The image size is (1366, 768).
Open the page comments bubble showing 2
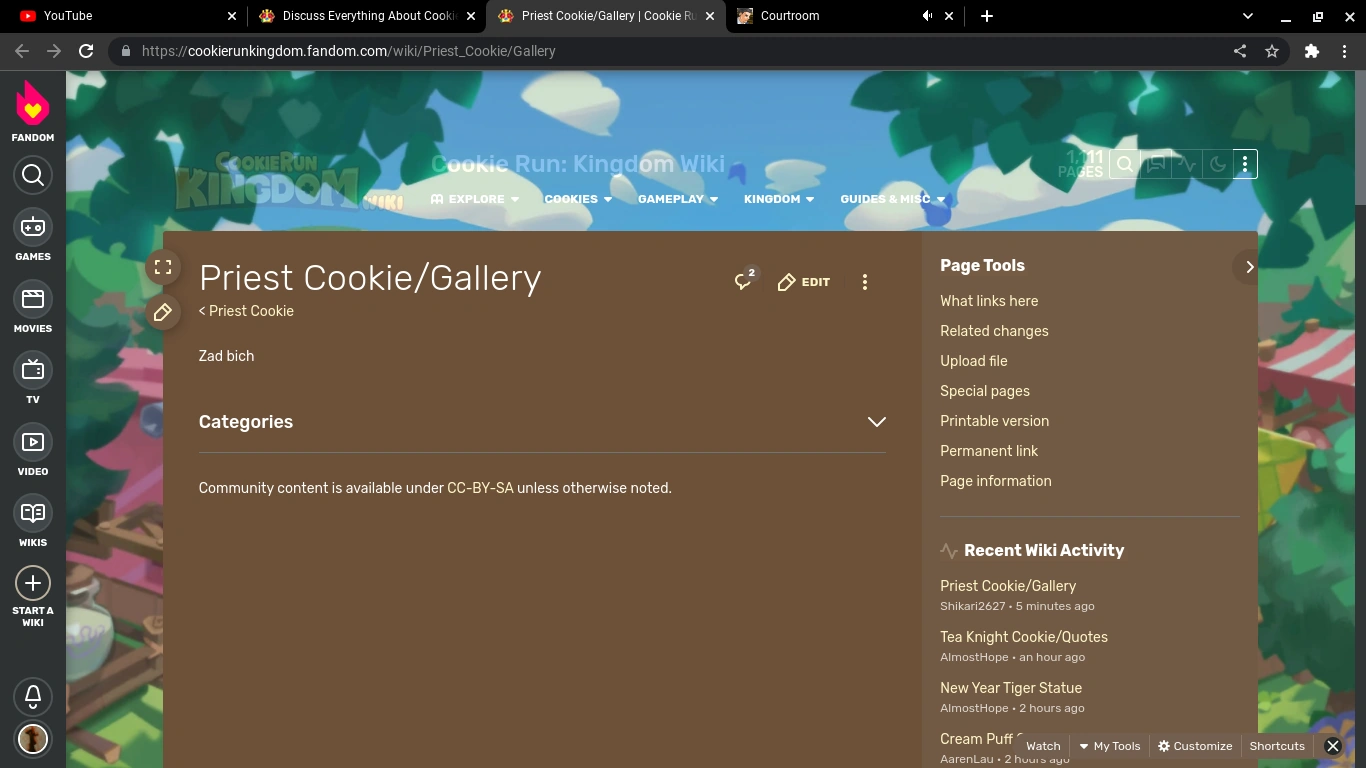(744, 281)
